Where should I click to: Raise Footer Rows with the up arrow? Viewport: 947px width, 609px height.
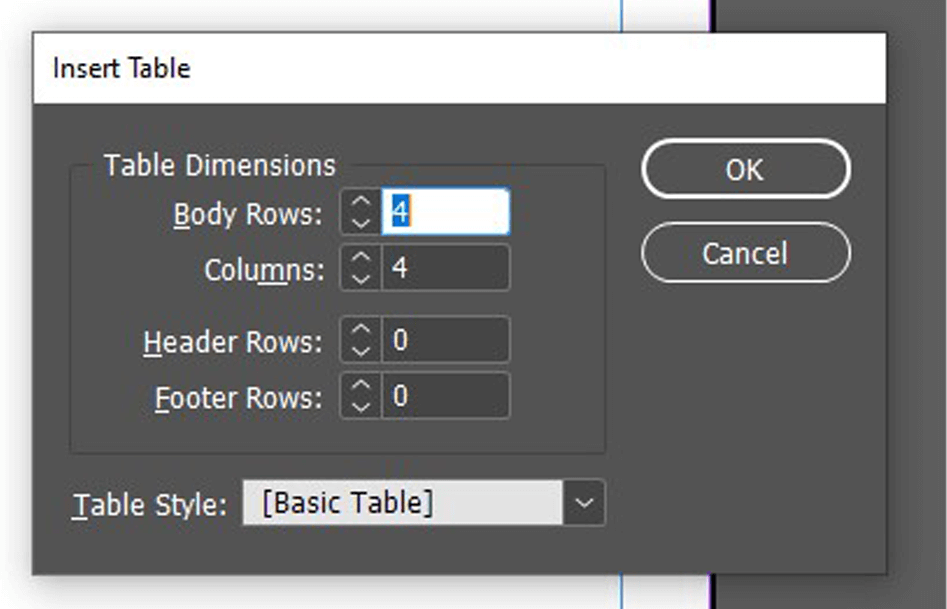361,385
